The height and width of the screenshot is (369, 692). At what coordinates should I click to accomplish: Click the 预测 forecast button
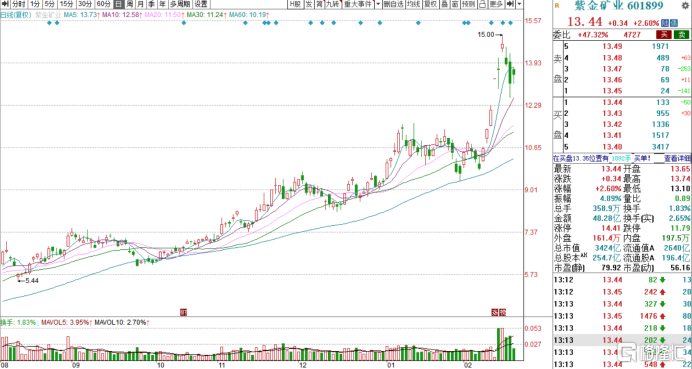click(x=469, y=4)
